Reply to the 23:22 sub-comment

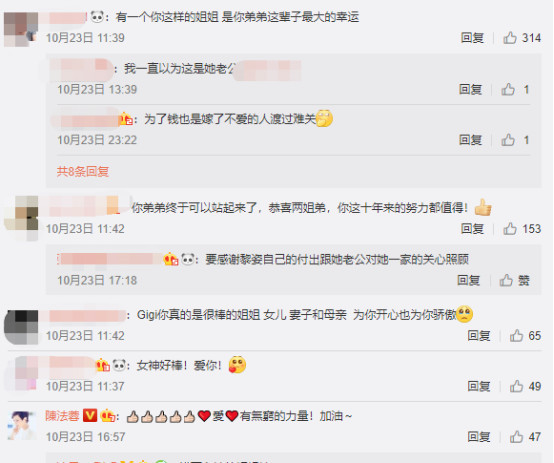[470, 140]
